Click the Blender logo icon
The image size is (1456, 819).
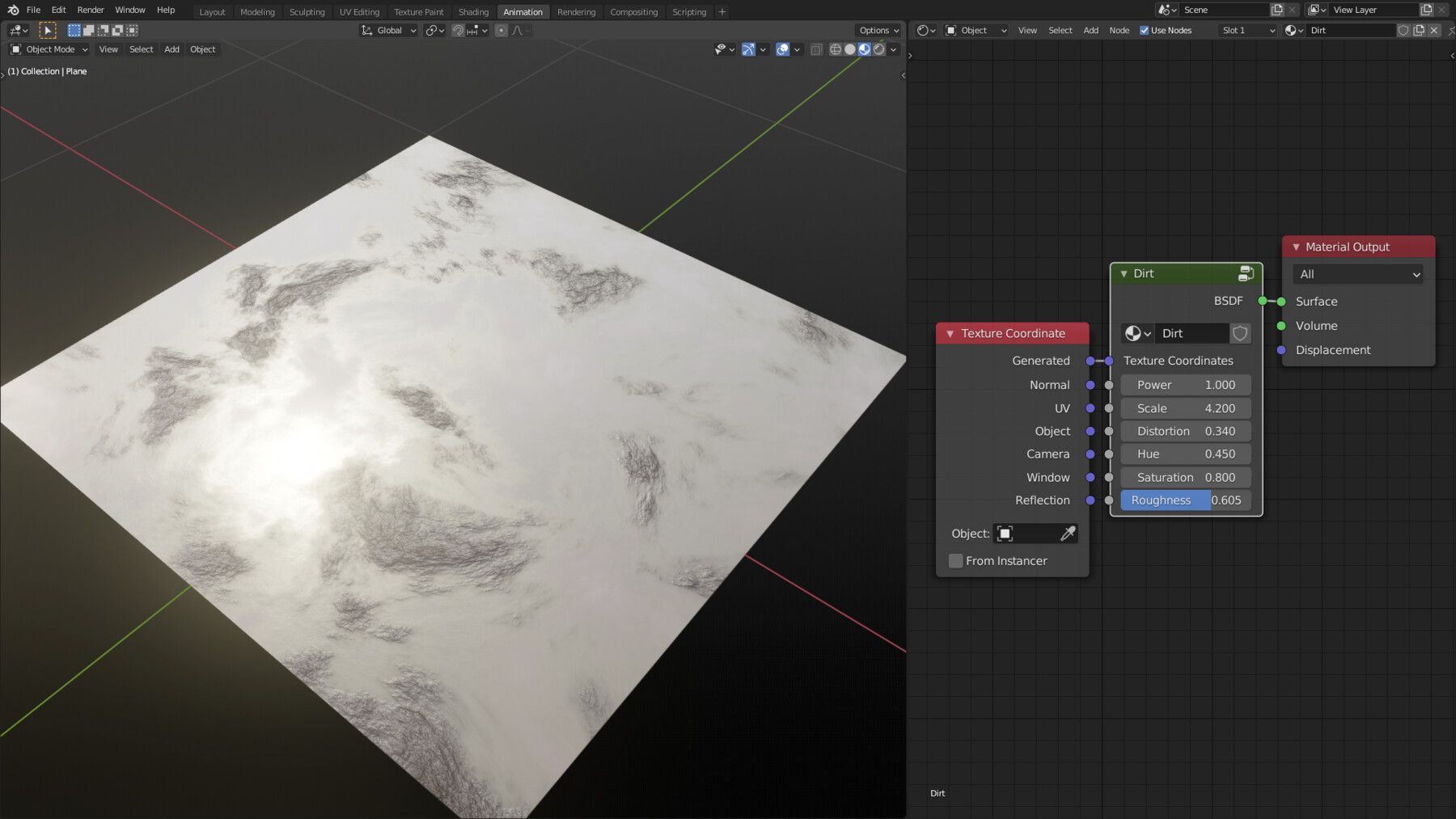pyautogui.click(x=13, y=10)
